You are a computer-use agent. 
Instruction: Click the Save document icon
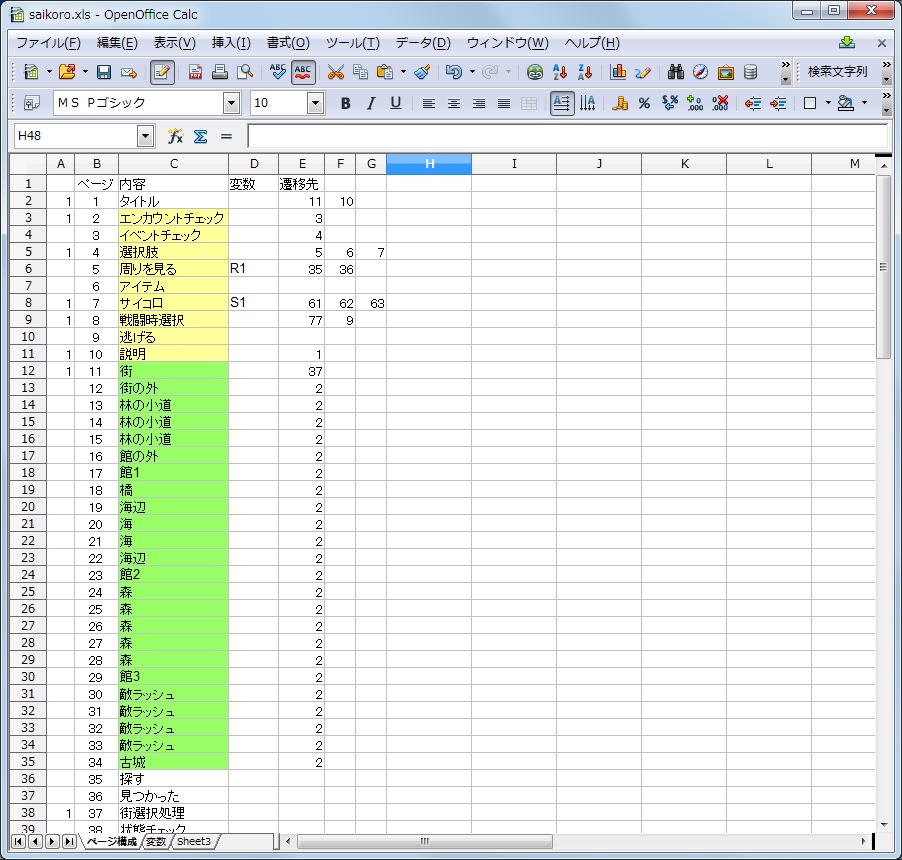104,72
